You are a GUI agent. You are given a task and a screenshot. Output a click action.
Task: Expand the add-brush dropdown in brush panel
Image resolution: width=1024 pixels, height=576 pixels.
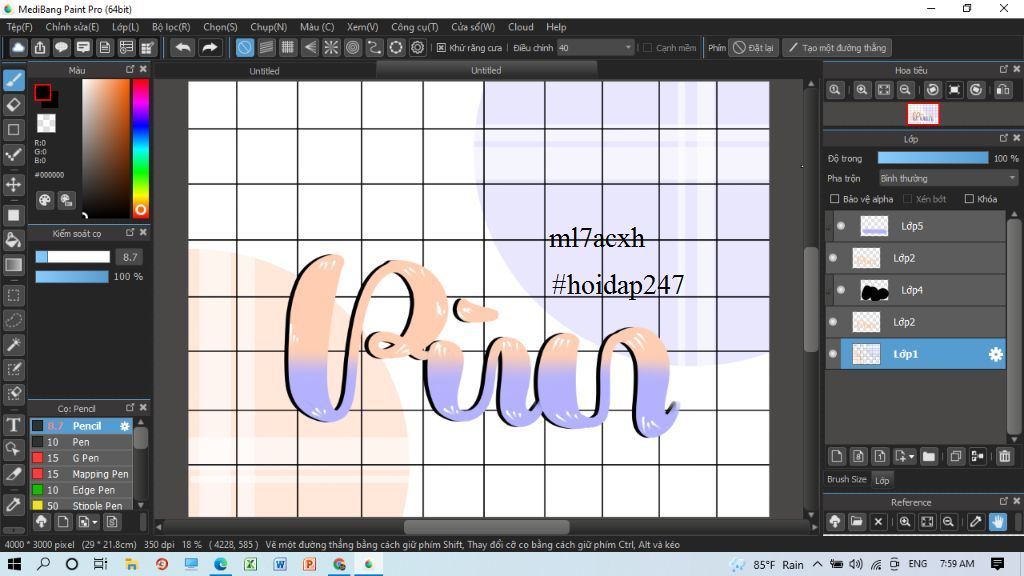(x=95, y=522)
